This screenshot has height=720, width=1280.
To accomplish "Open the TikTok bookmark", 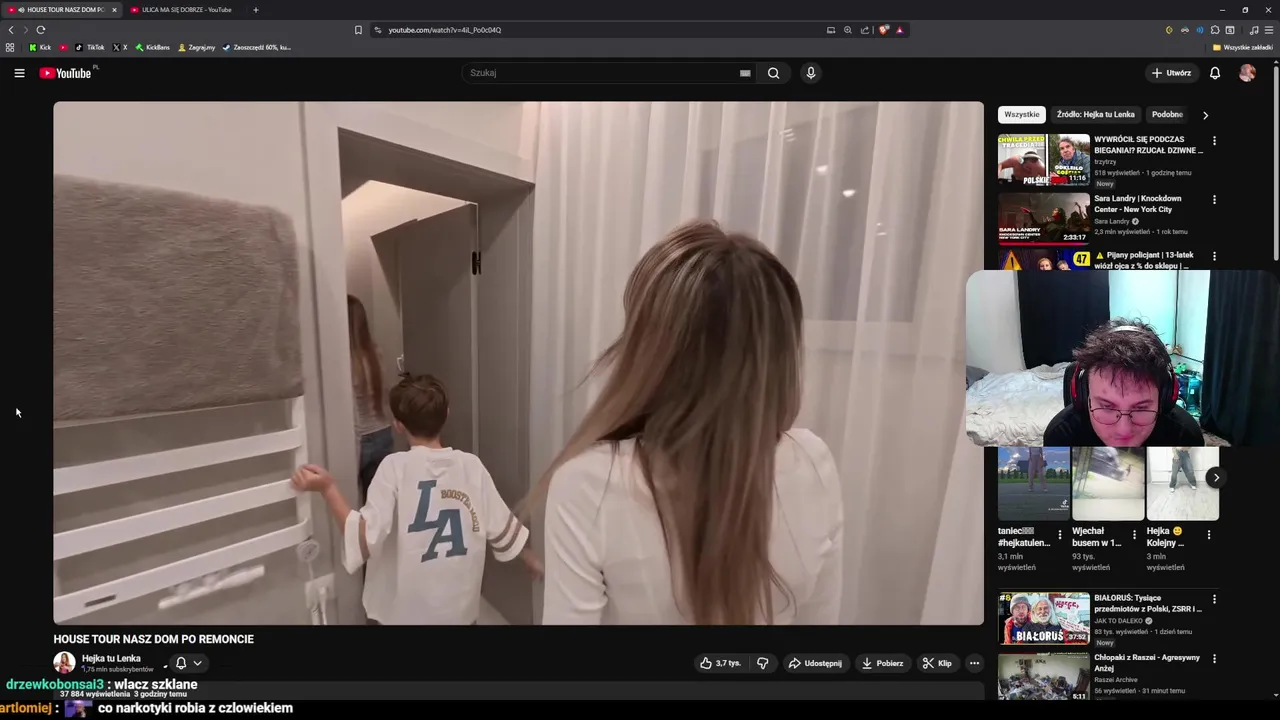I will pyautogui.click(x=90, y=47).
